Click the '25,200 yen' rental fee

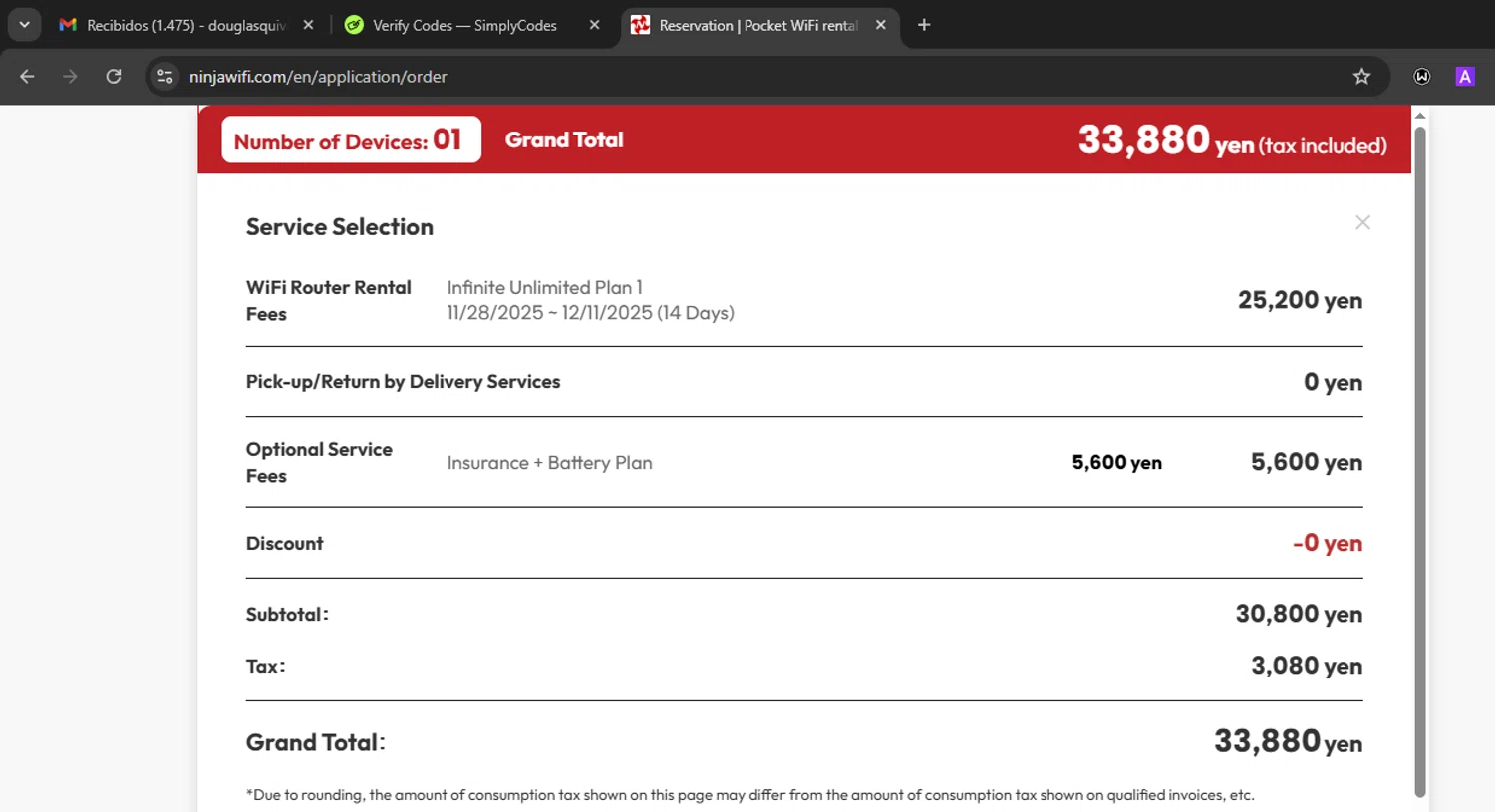coord(1300,300)
